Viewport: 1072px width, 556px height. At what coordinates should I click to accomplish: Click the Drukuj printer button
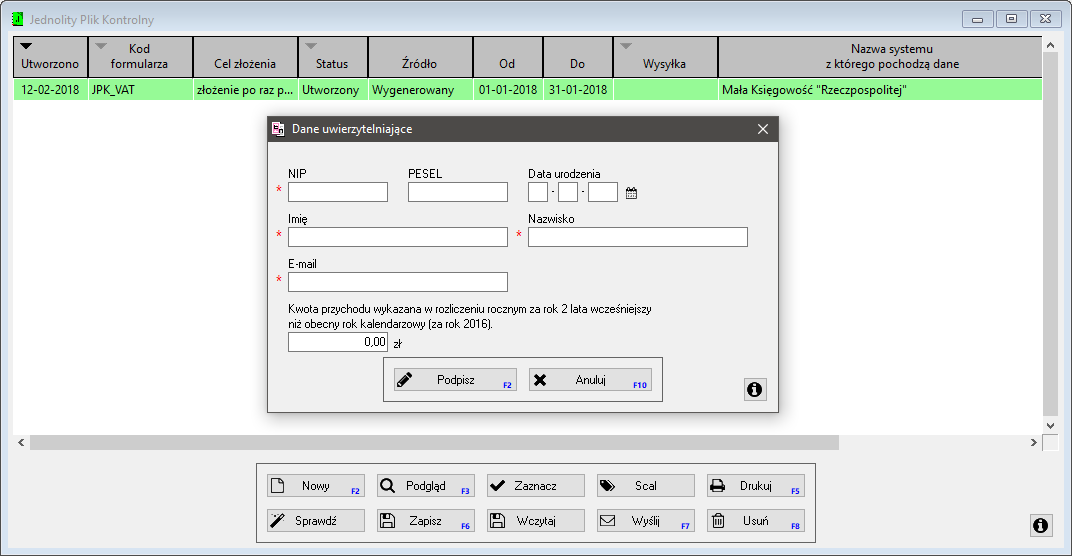[x=755, y=486]
